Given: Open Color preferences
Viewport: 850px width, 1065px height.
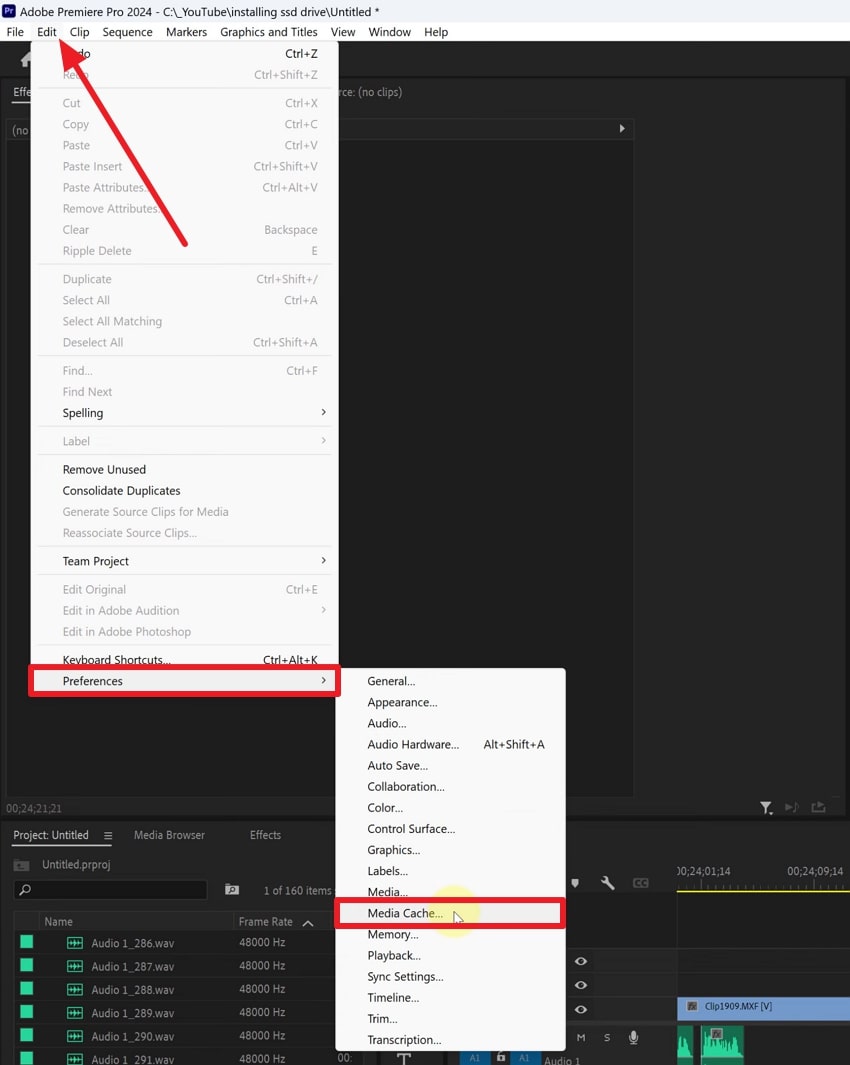Looking at the screenshot, I should 449,808.
